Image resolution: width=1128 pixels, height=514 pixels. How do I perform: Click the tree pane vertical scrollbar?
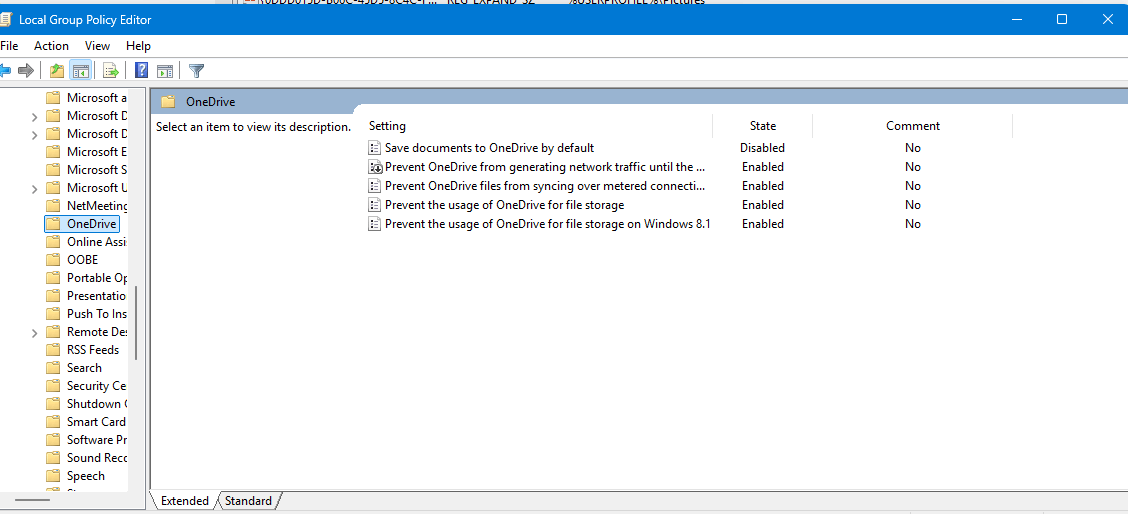point(136,324)
